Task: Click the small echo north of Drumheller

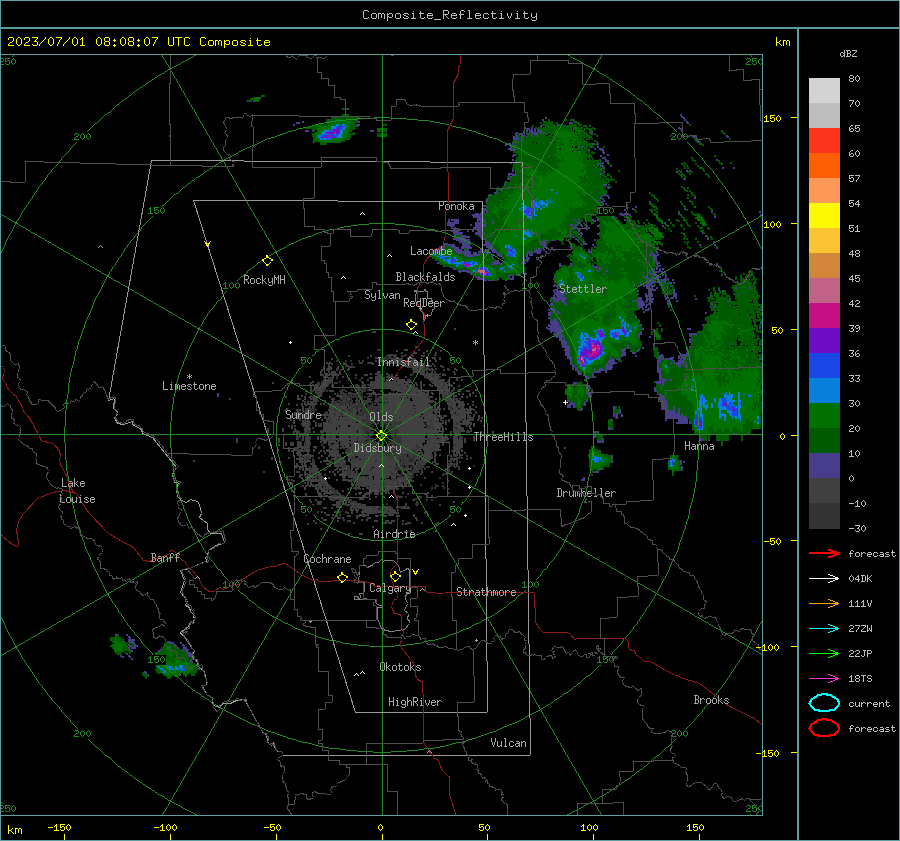Action: [599, 459]
